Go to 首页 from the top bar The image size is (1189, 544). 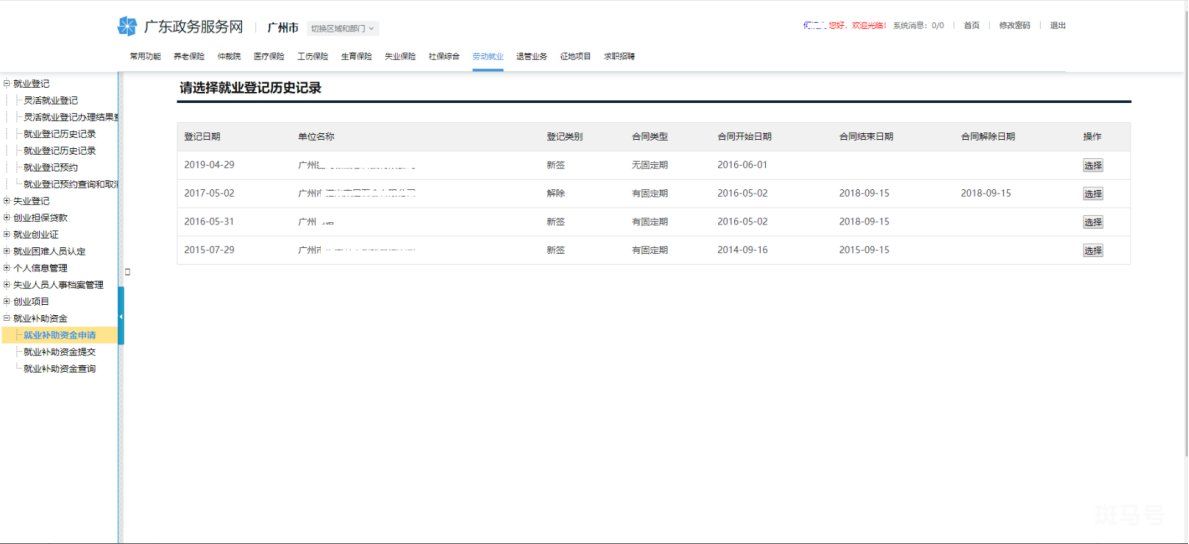point(971,25)
